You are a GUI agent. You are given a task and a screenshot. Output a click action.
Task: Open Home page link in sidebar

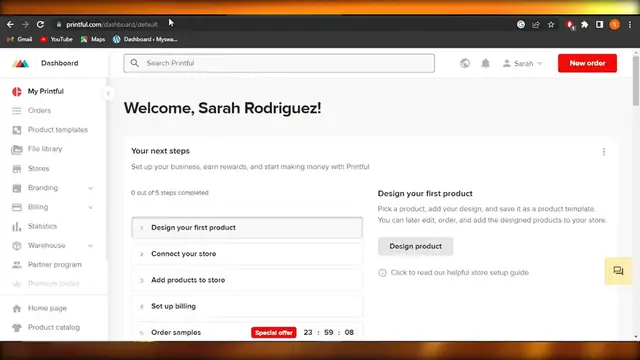[47, 308]
